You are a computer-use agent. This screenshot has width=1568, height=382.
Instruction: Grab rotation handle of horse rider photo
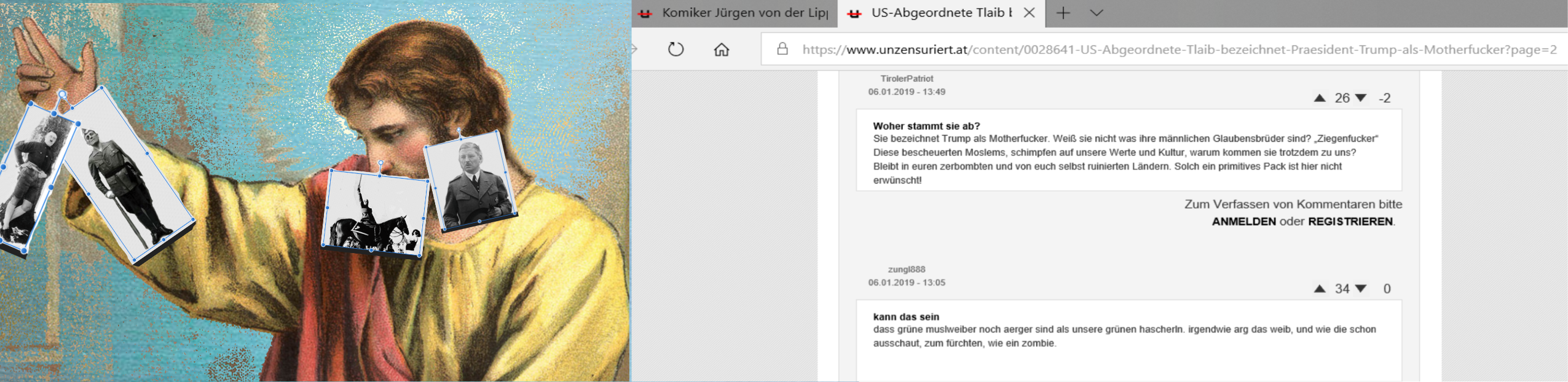tap(381, 163)
